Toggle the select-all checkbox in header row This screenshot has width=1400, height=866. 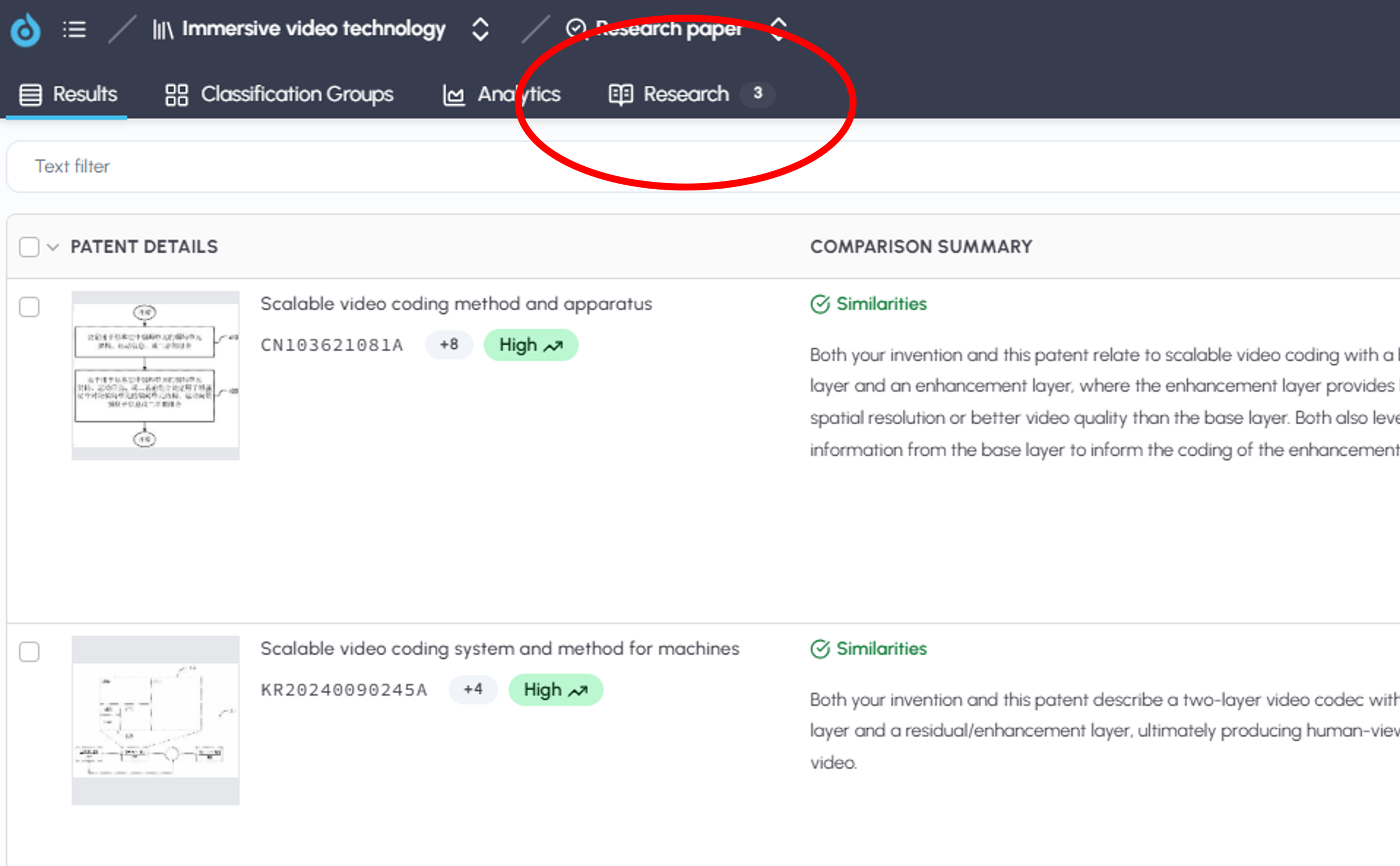(x=29, y=247)
